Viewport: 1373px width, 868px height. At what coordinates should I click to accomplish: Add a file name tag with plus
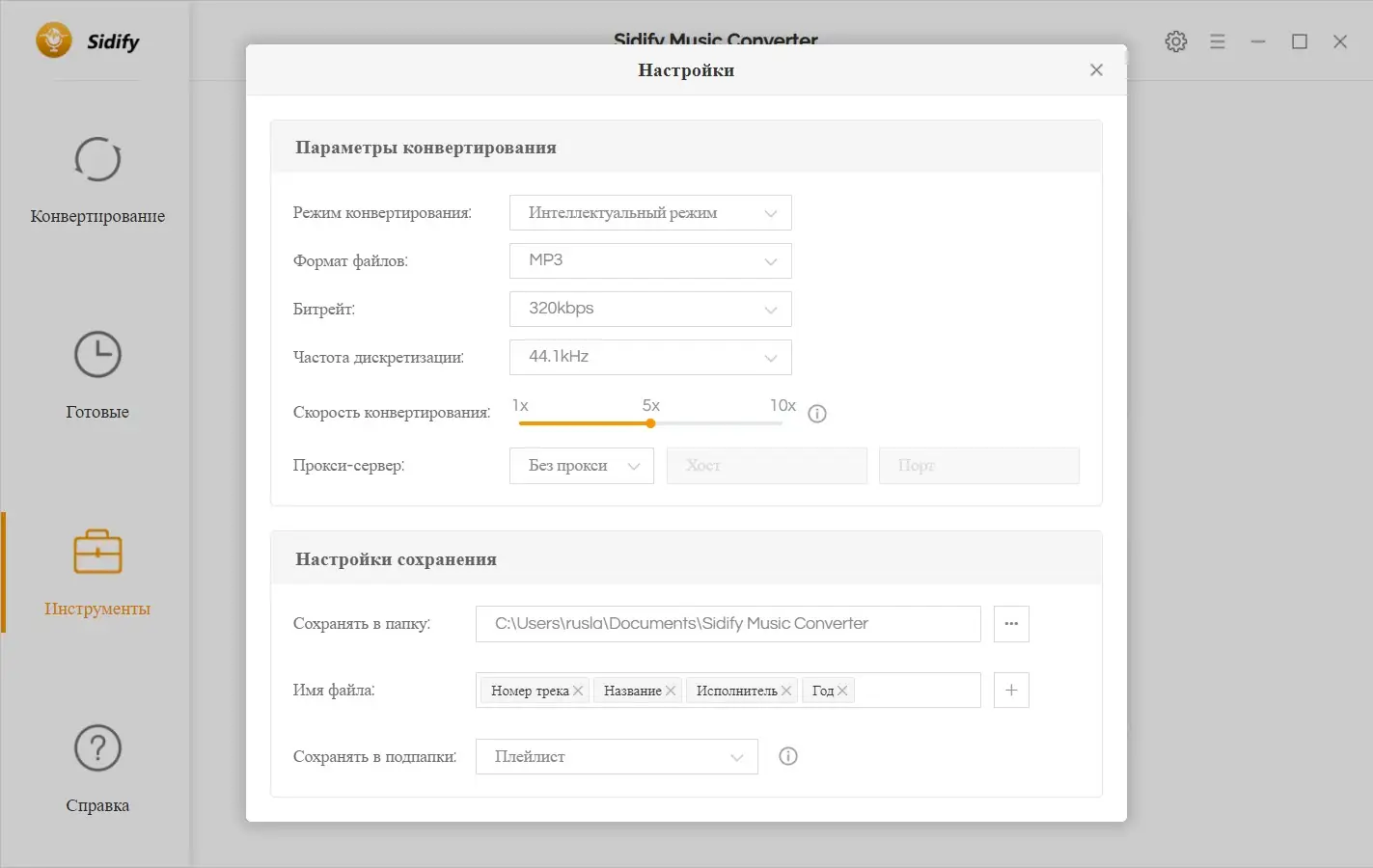click(1011, 691)
